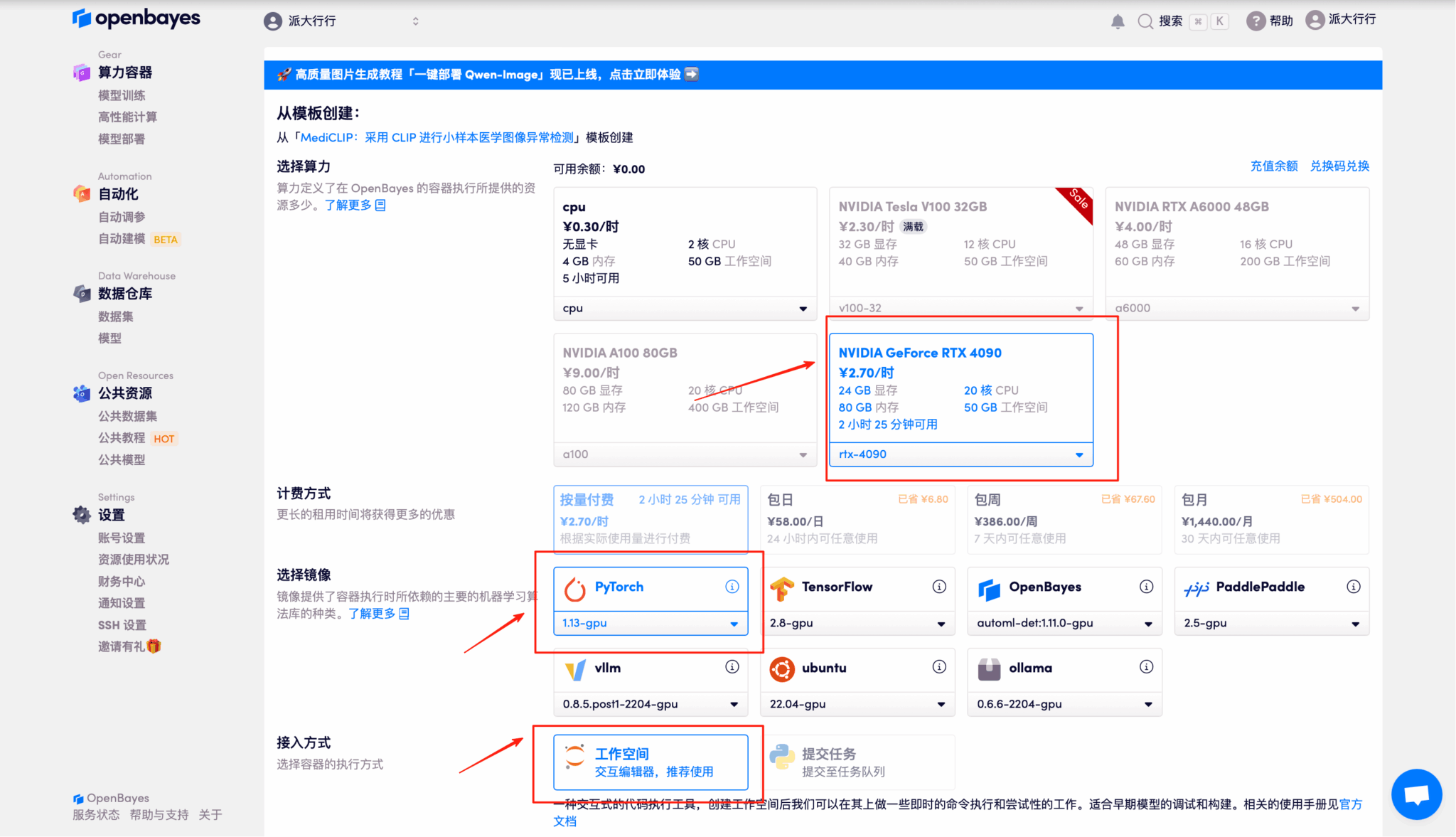Click the notification bell icon
The image size is (1456, 837).
click(x=1118, y=21)
